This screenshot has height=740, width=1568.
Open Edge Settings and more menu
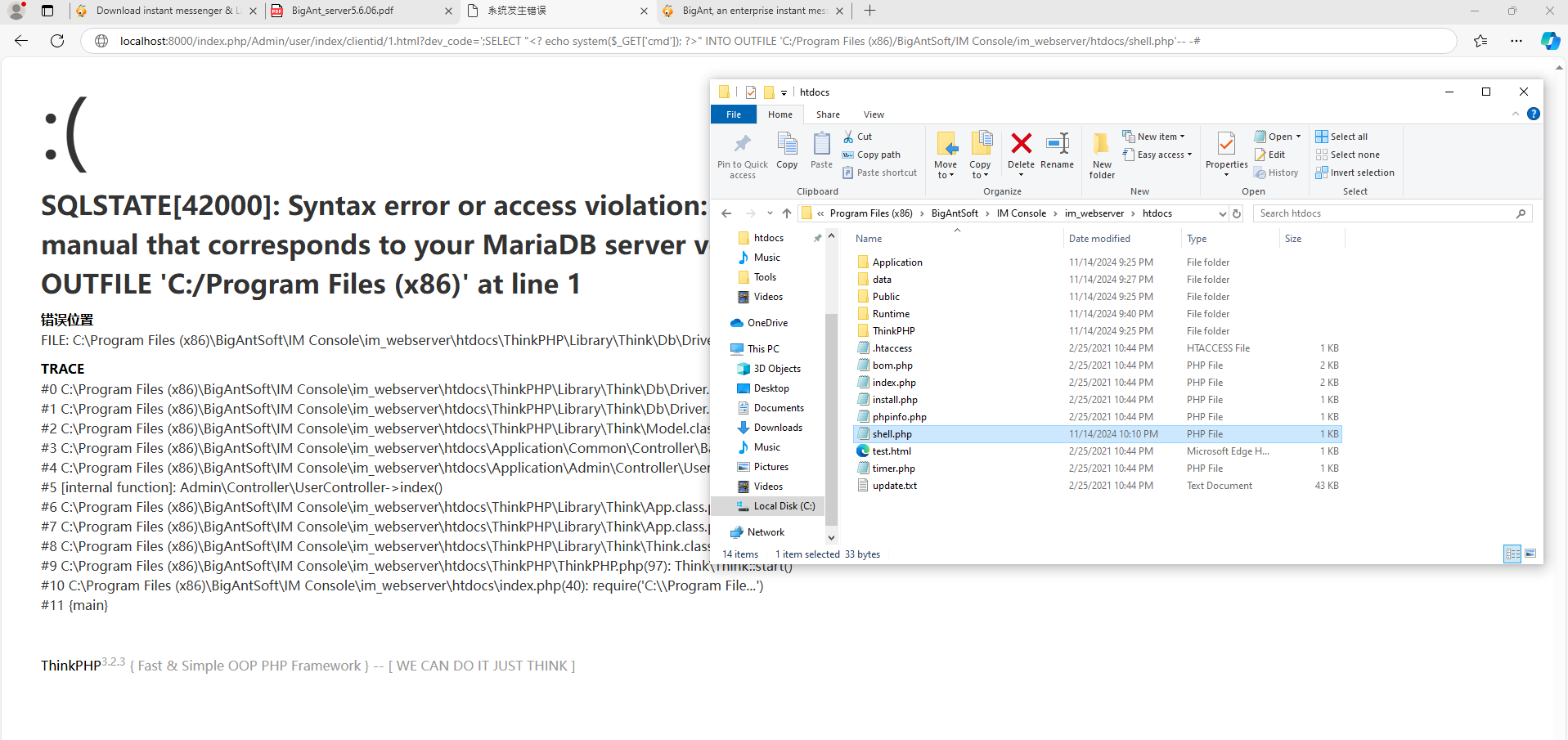click(1516, 41)
